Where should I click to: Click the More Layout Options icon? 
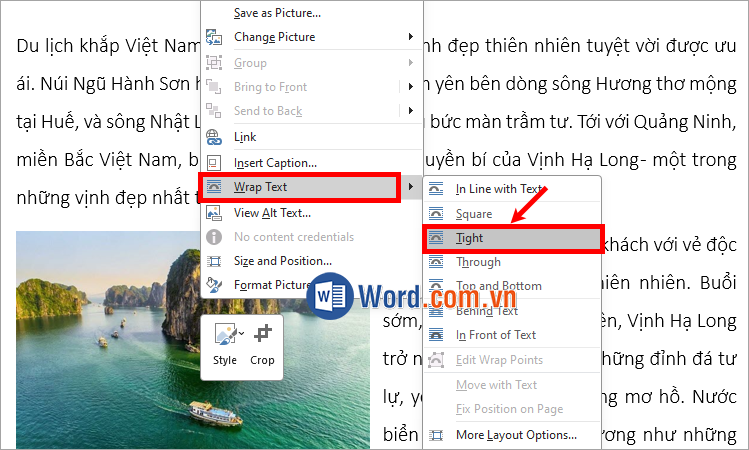coord(436,435)
